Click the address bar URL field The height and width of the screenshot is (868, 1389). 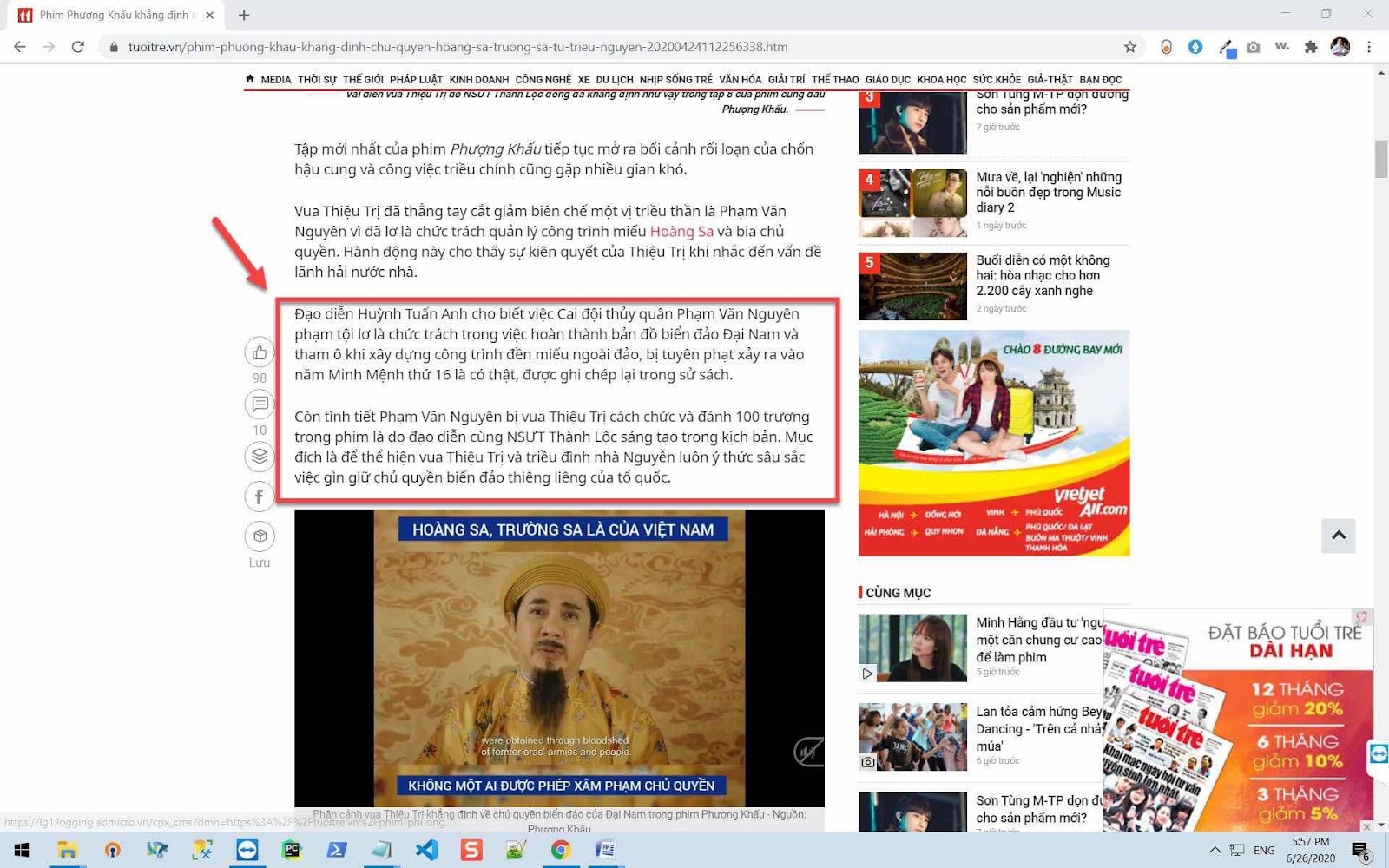[608, 47]
